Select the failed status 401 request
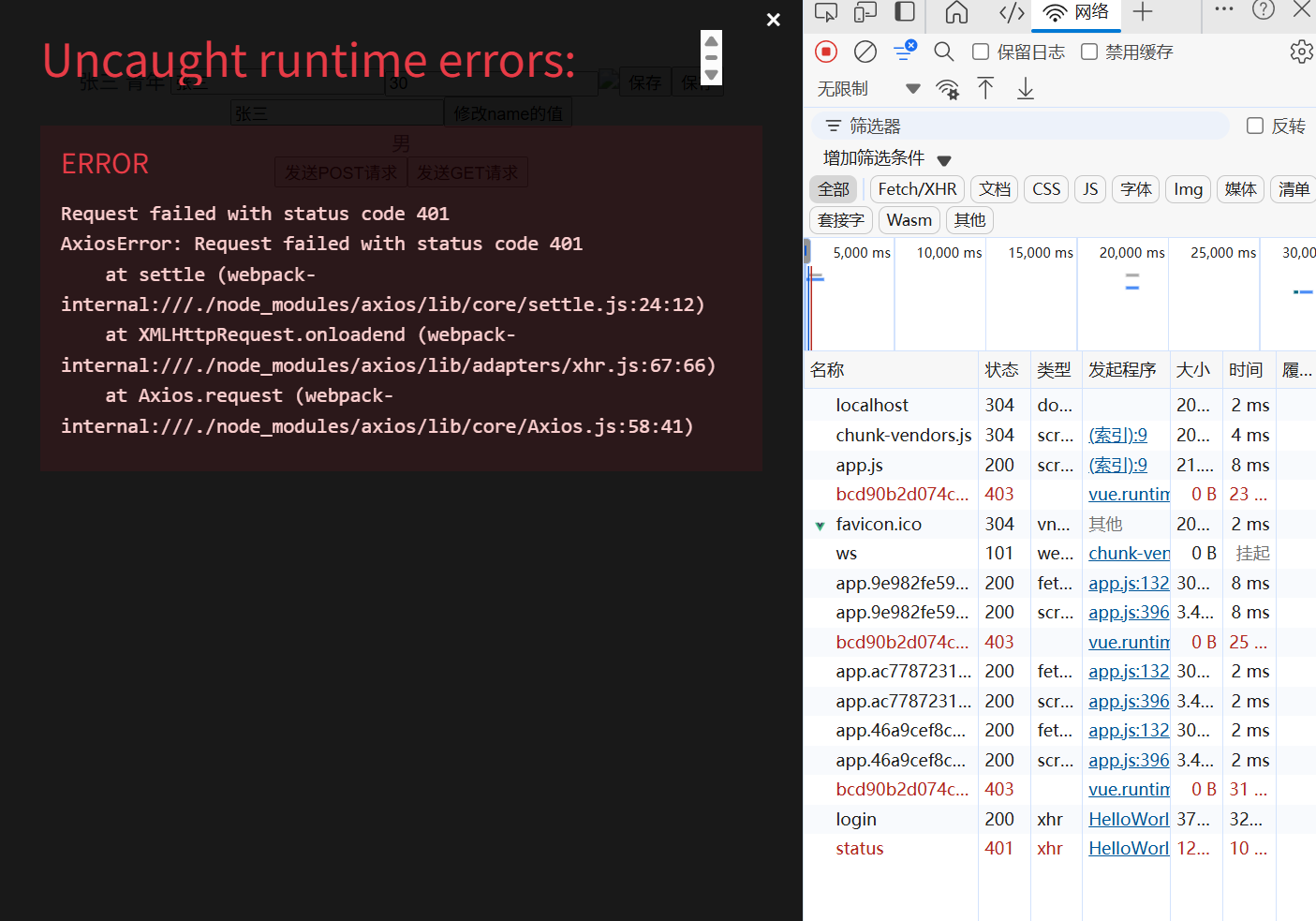The height and width of the screenshot is (921, 1316). (1059, 848)
